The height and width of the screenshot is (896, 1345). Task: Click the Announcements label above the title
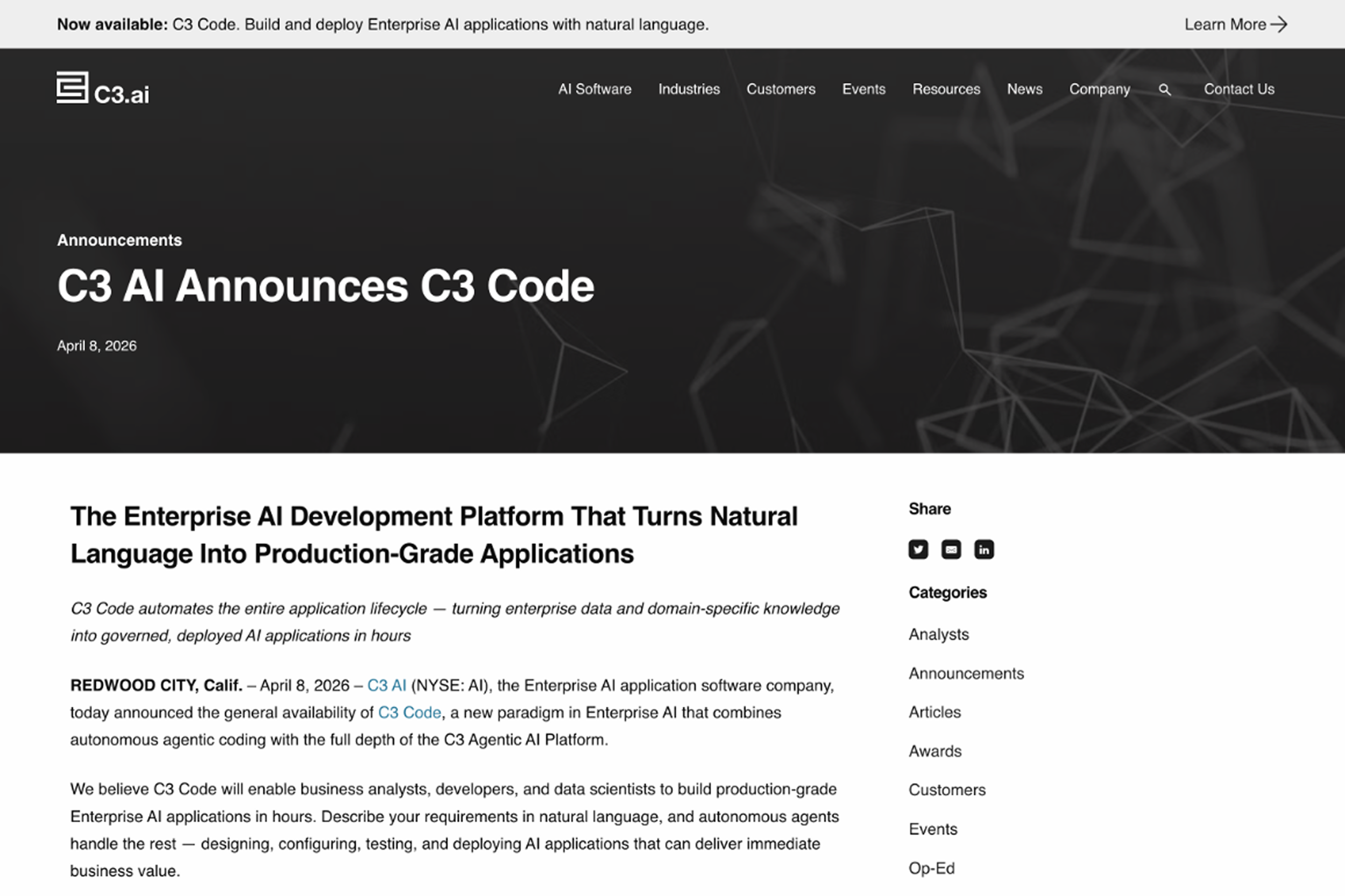tap(119, 240)
